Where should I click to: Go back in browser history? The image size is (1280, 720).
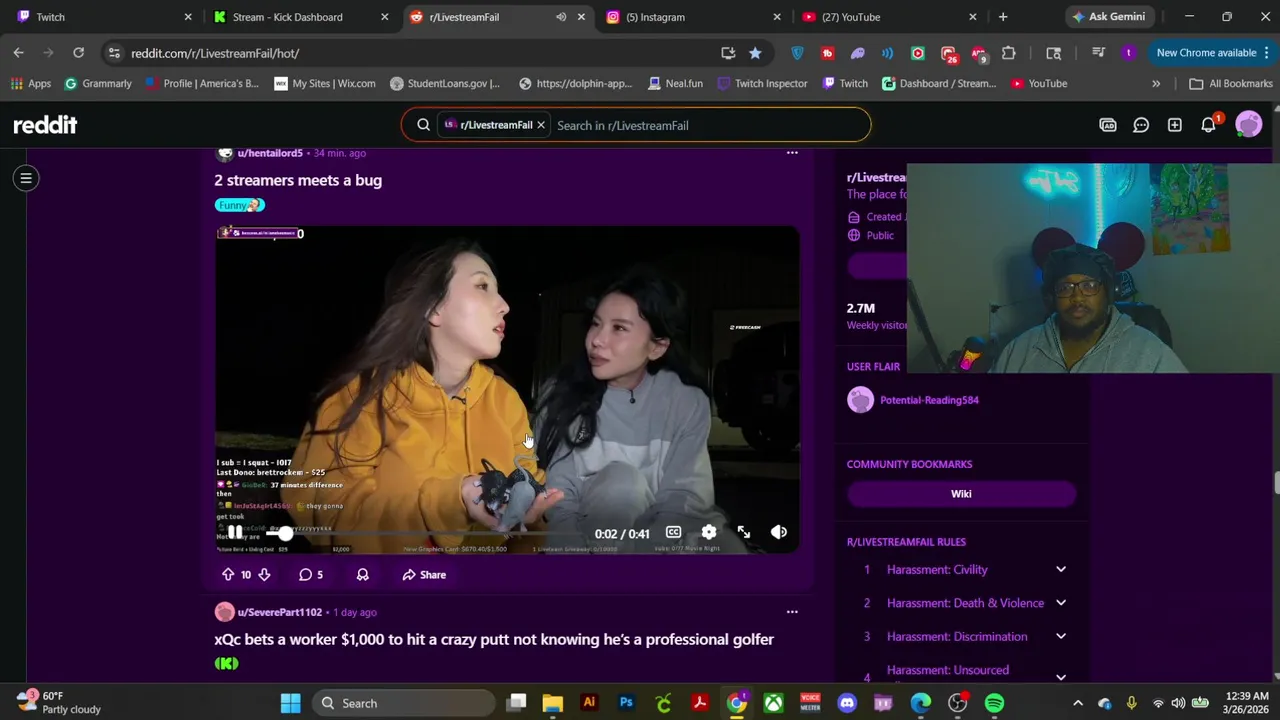pyautogui.click(x=19, y=53)
